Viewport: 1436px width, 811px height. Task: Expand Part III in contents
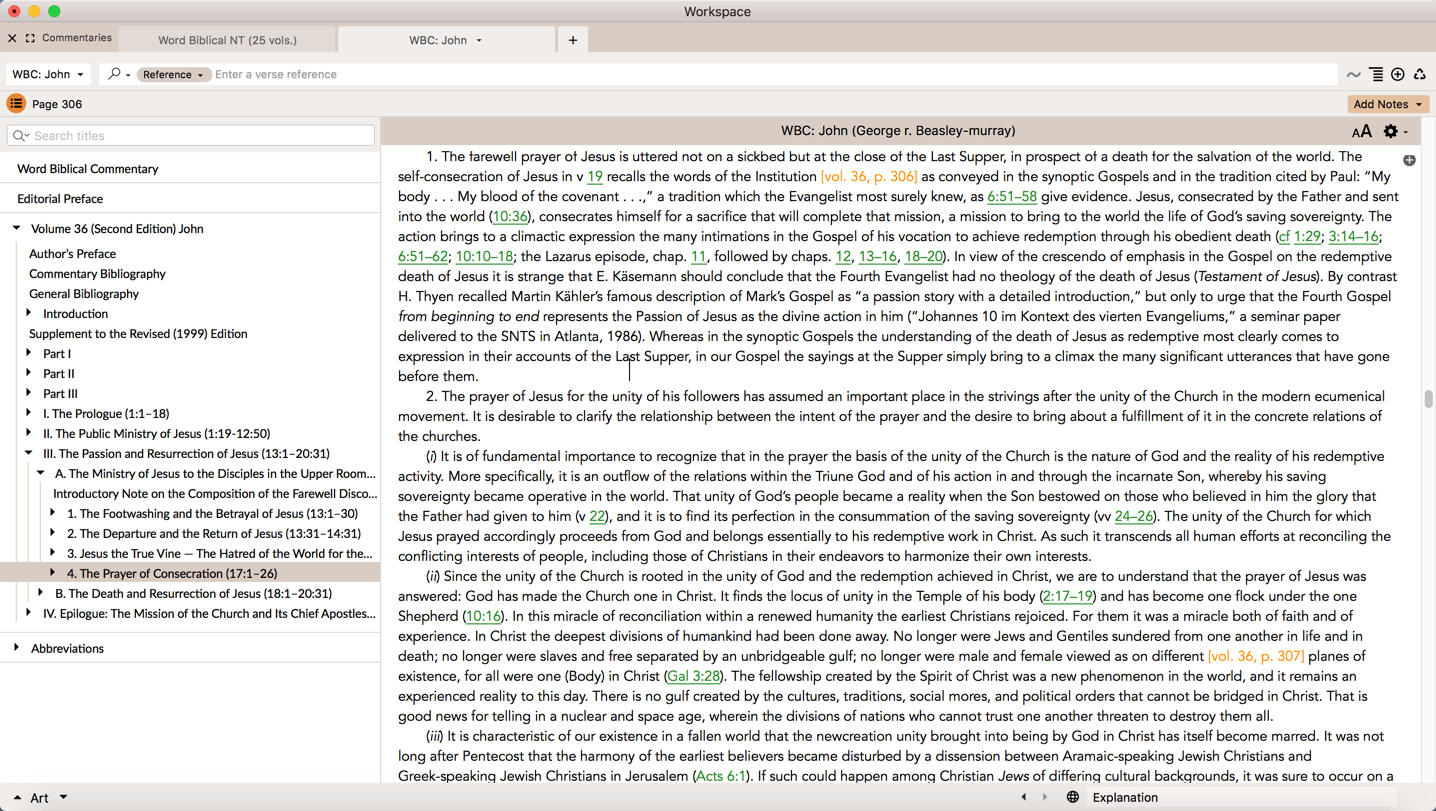click(29, 393)
